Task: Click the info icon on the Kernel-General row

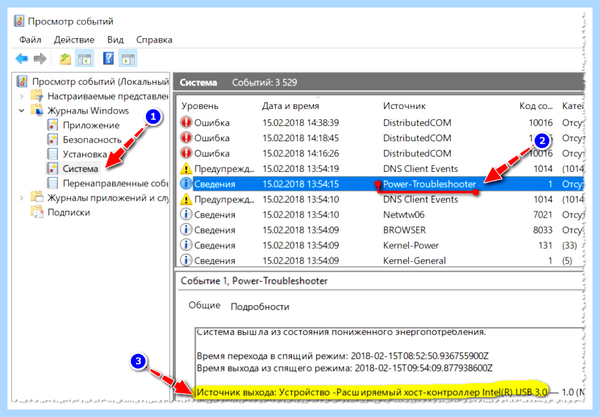Action: tap(186, 260)
